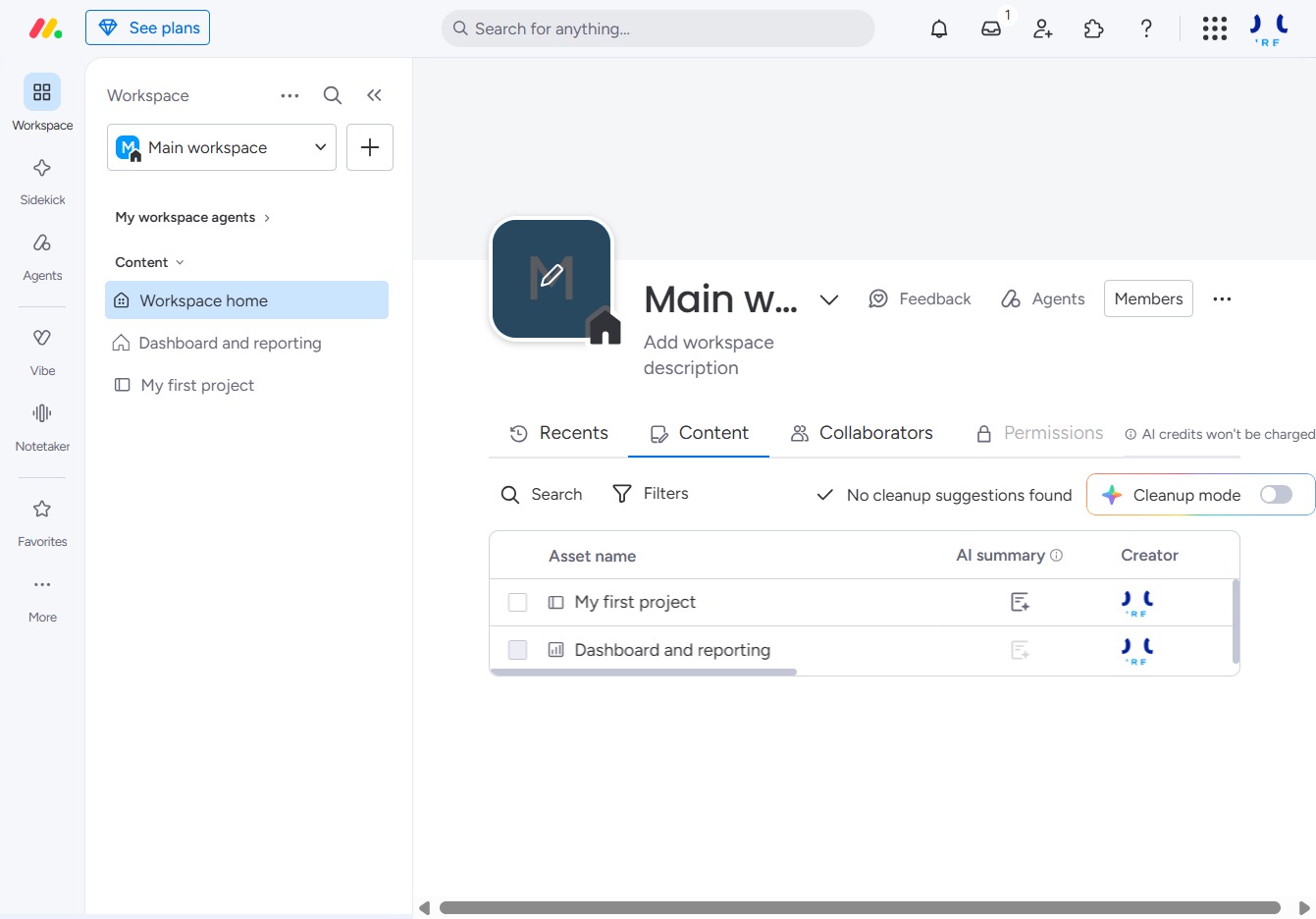Viewport: 1316px width, 919px height.
Task: Click Main workspace title text
Action: pos(720,298)
